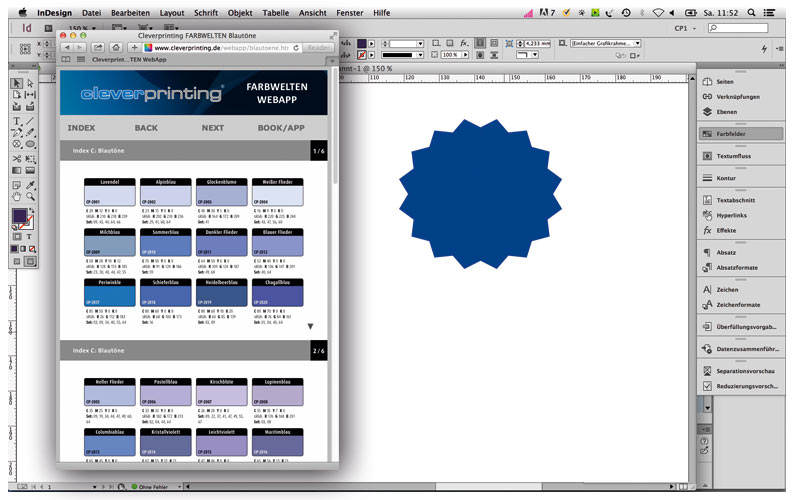800x500 pixels.
Task: Open Einfacher Grafikrahmen object style dropdown
Action: coord(637,43)
